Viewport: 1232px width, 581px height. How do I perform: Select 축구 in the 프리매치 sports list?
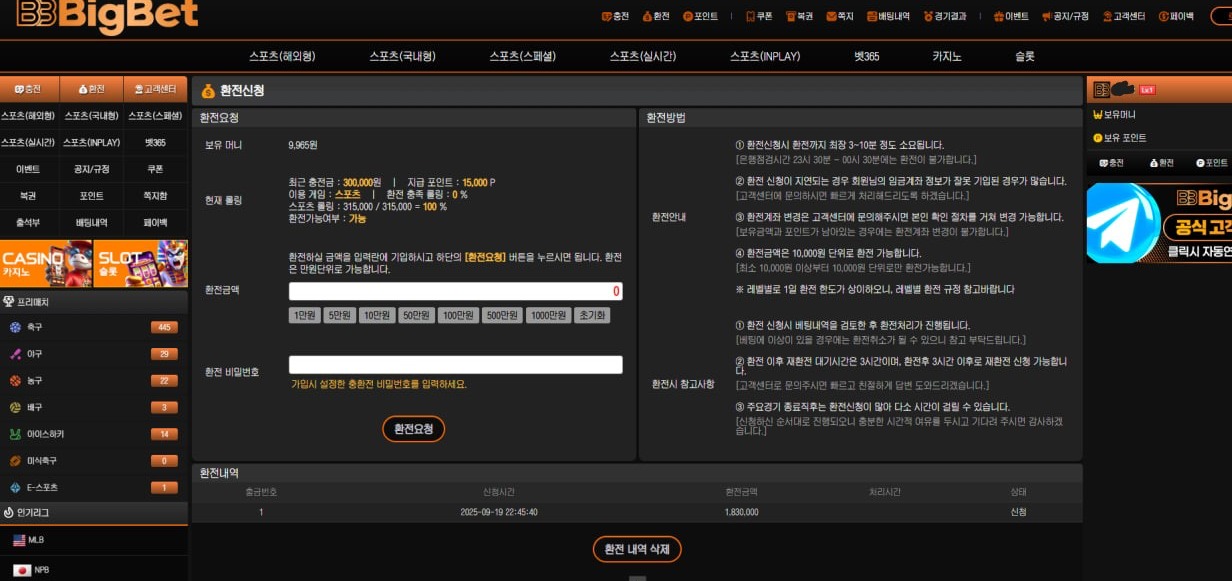point(35,327)
